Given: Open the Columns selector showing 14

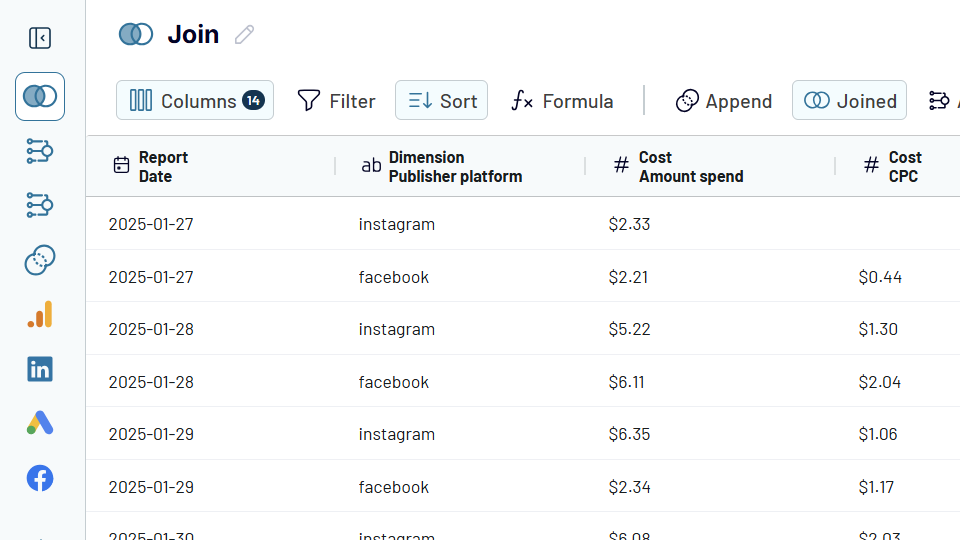Looking at the screenshot, I should (x=195, y=101).
